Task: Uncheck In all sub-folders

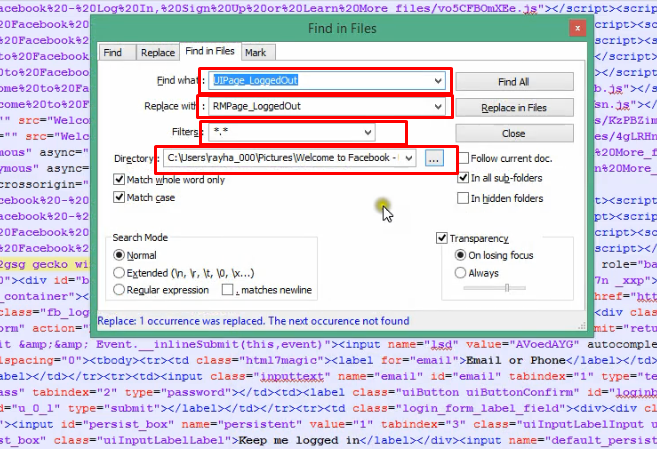Action: (x=463, y=178)
